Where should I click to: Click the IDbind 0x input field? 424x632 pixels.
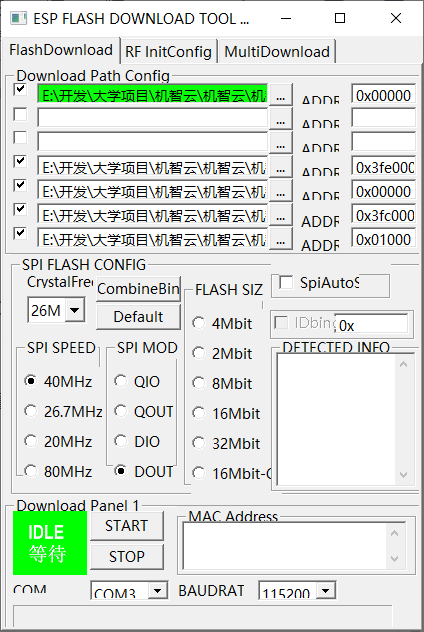point(371,325)
